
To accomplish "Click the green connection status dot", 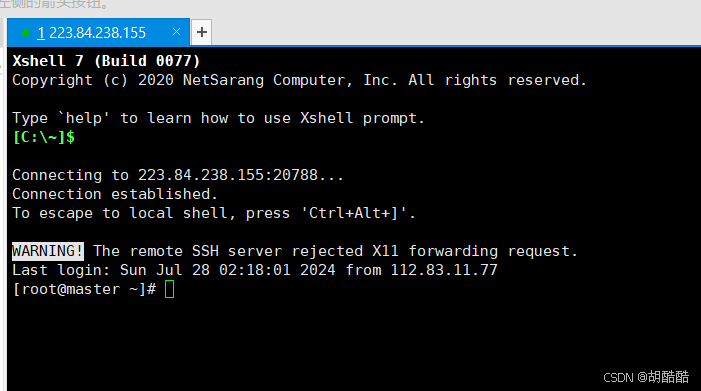I will coord(26,33).
